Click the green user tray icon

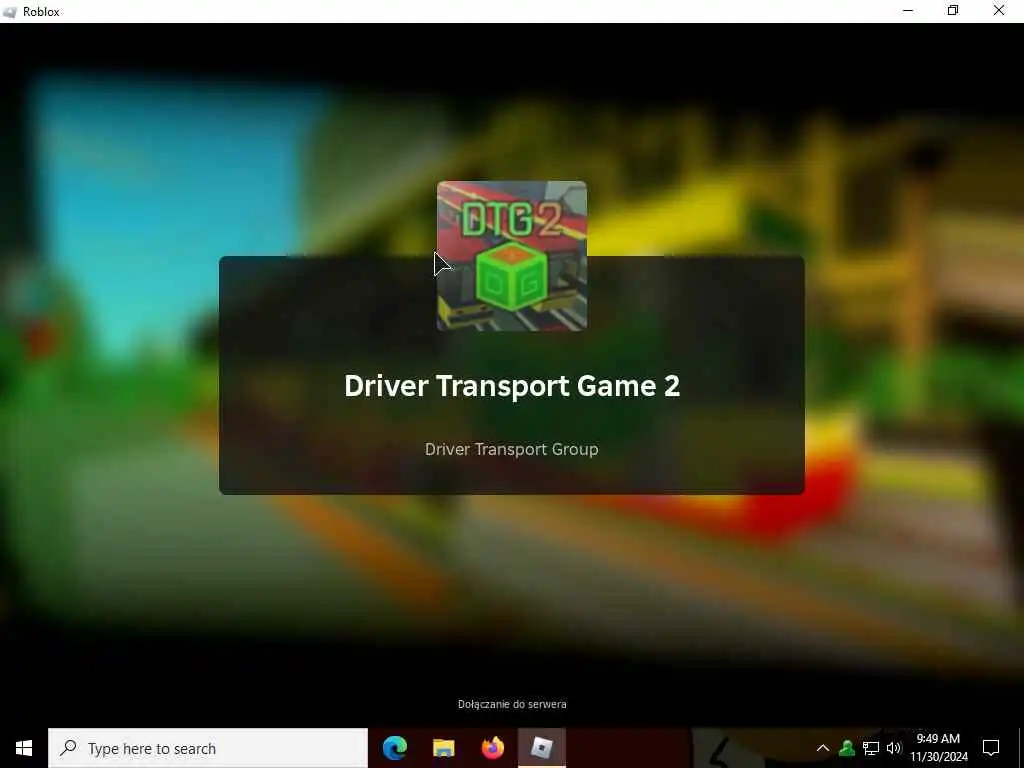pos(847,748)
